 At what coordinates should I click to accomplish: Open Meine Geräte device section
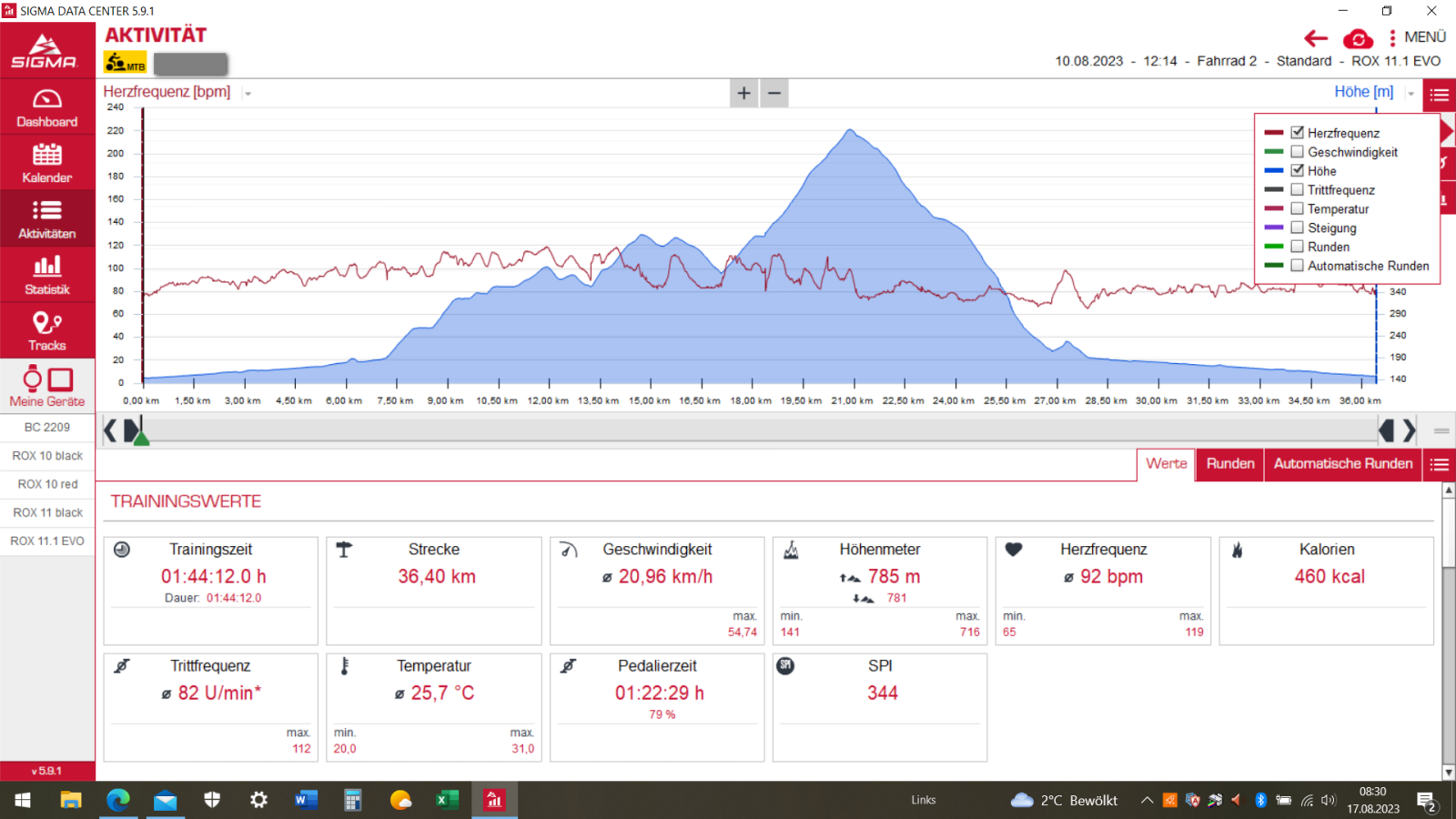pyautogui.click(x=47, y=386)
